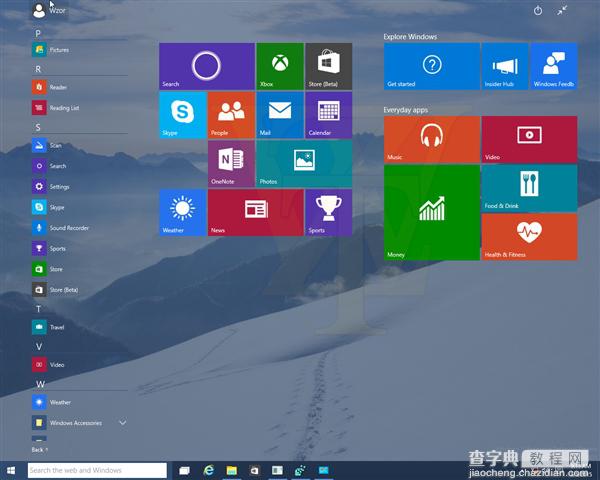Open Travel in the app list
The width and height of the screenshot is (600, 480).
(x=48, y=327)
